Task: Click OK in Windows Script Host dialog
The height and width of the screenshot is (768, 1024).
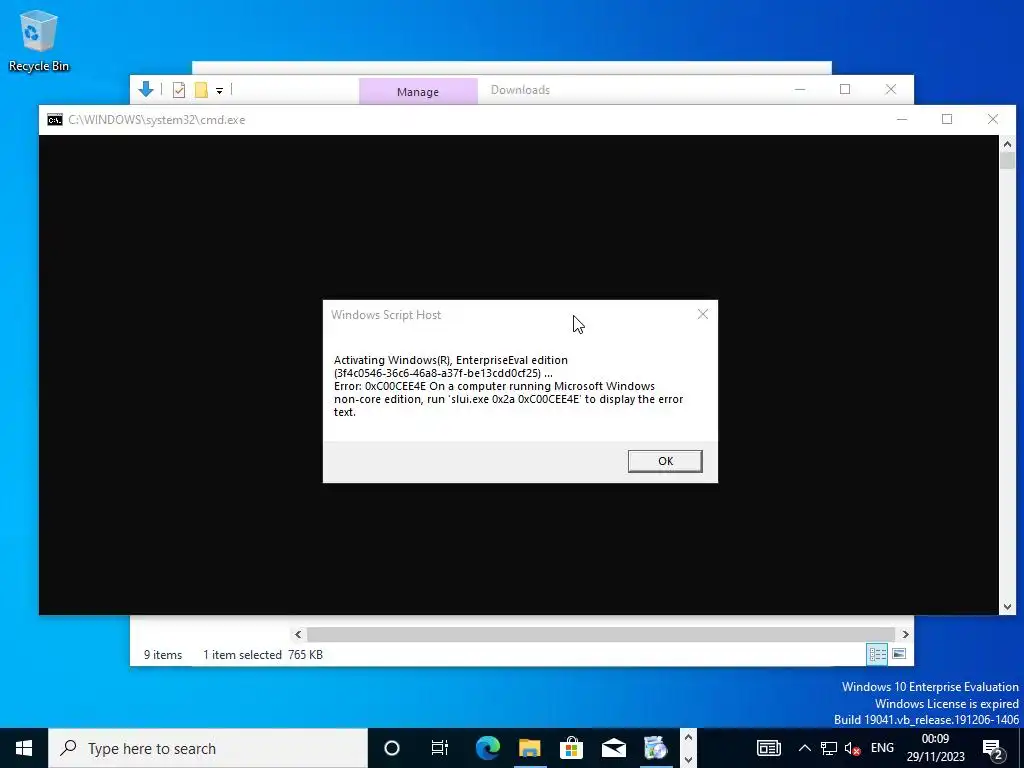Action: pyautogui.click(x=665, y=461)
